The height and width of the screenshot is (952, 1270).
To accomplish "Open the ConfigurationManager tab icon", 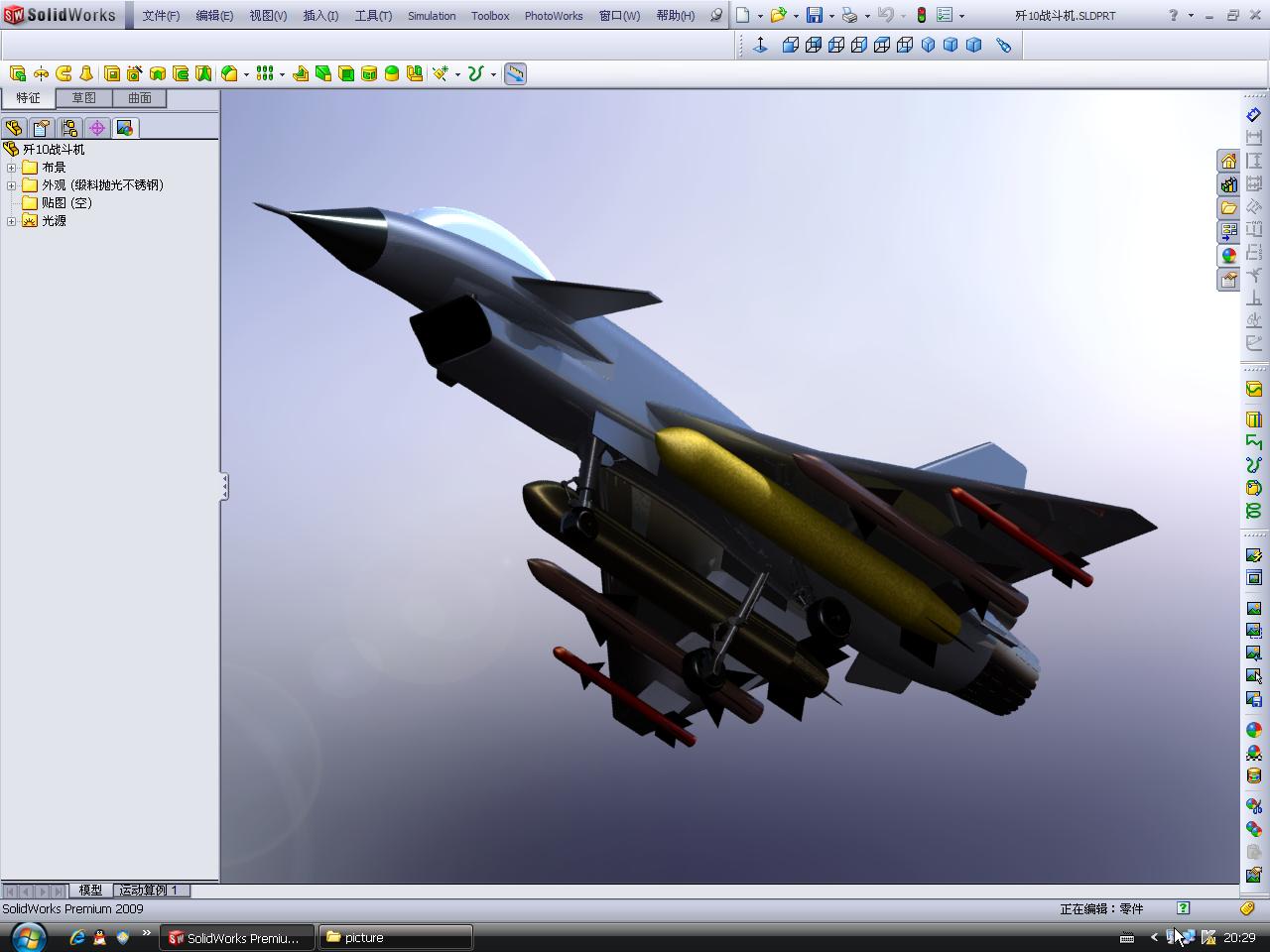I will click(69, 128).
